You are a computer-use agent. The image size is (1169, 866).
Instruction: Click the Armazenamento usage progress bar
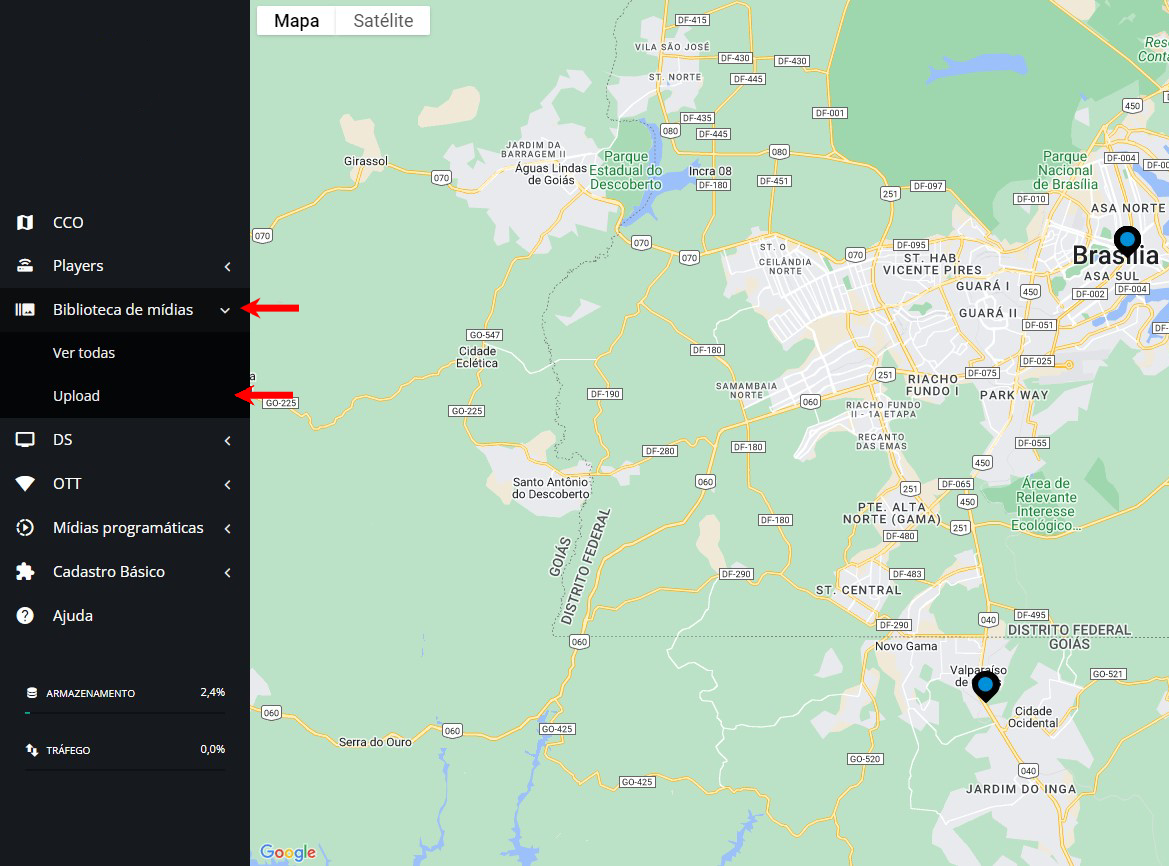pos(125,713)
